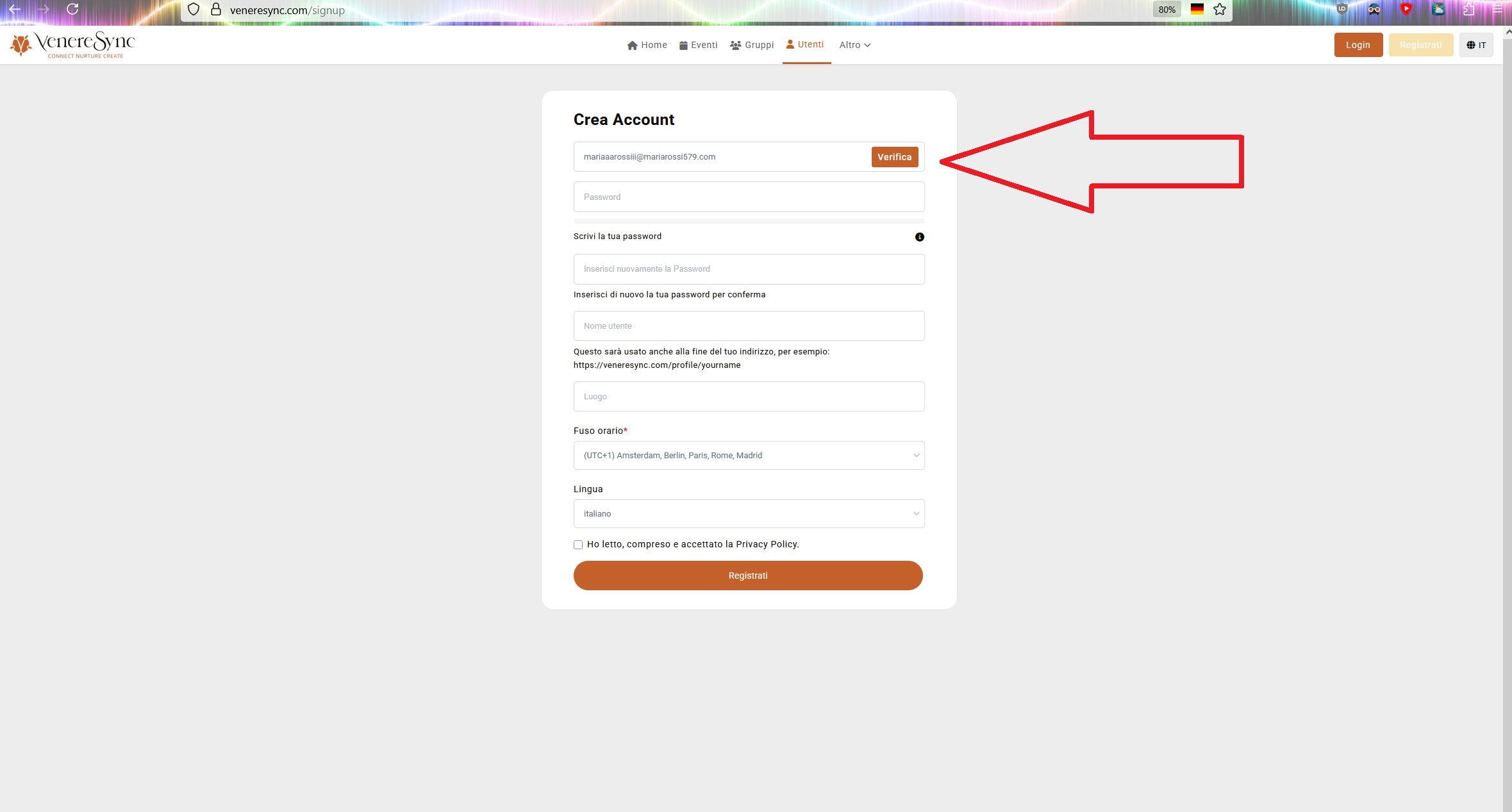
Task: Tick the Privacy Policy acceptance checkbox
Action: tap(578, 545)
